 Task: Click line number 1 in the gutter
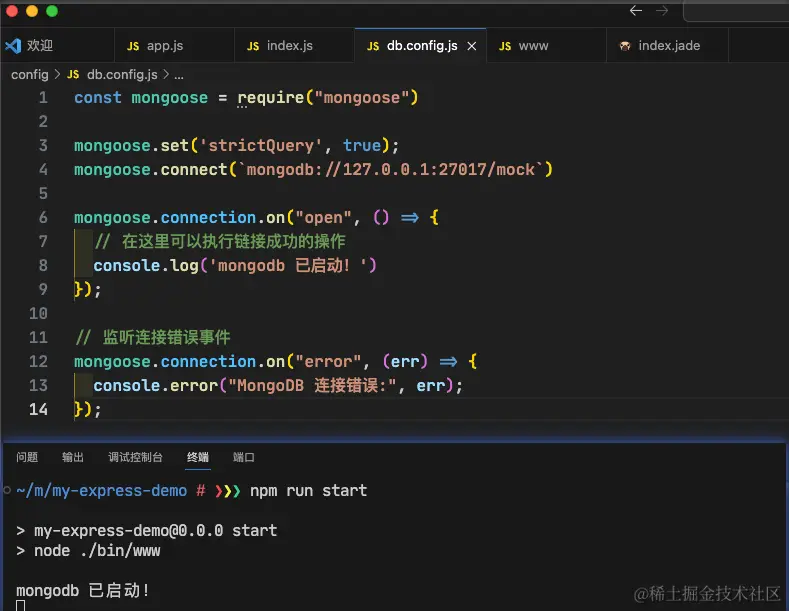43,98
